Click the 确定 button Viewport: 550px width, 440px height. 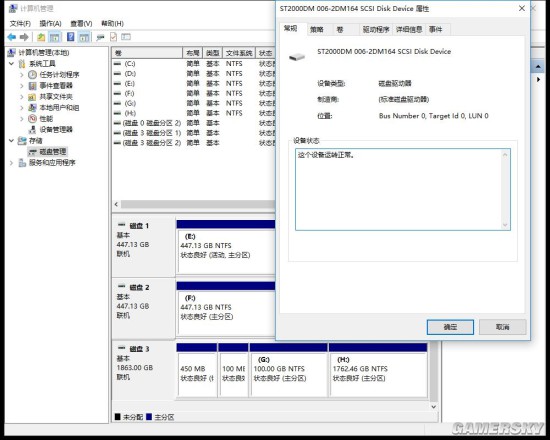point(450,327)
